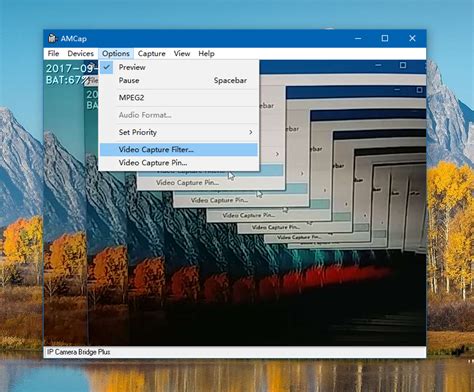The image size is (474, 392).
Task: Click the IP Camera Bridge Plus status bar
Action: point(235,352)
